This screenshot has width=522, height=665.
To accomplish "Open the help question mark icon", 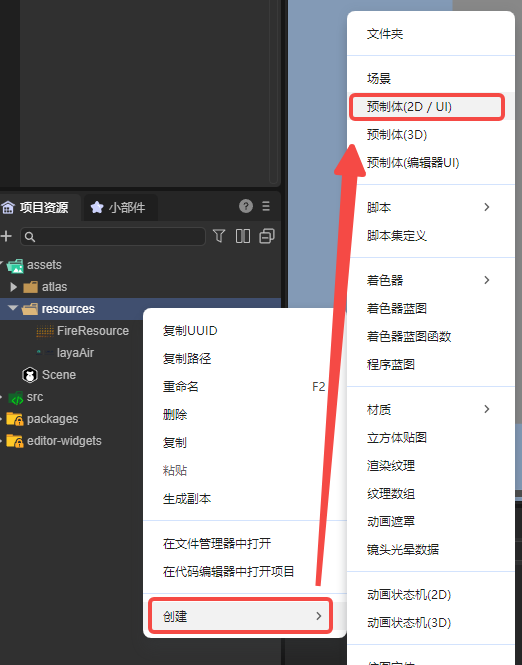I will pyautogui.click(x=246, y=206).
